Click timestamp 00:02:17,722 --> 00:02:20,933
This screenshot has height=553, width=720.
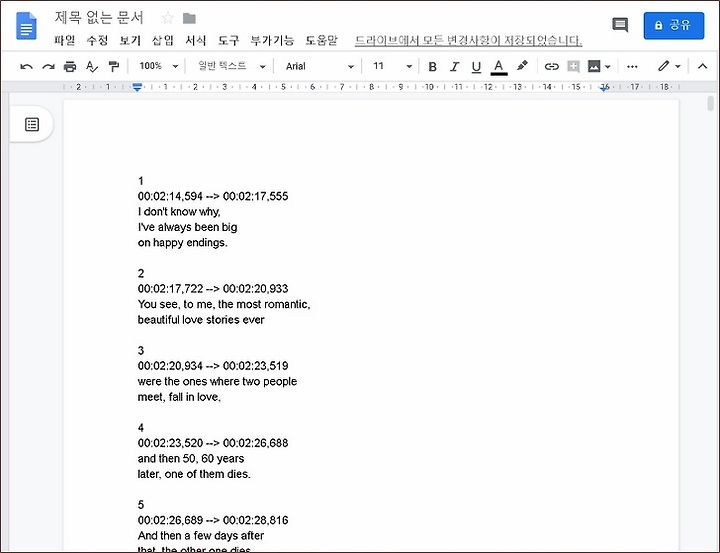click(213, 288)
